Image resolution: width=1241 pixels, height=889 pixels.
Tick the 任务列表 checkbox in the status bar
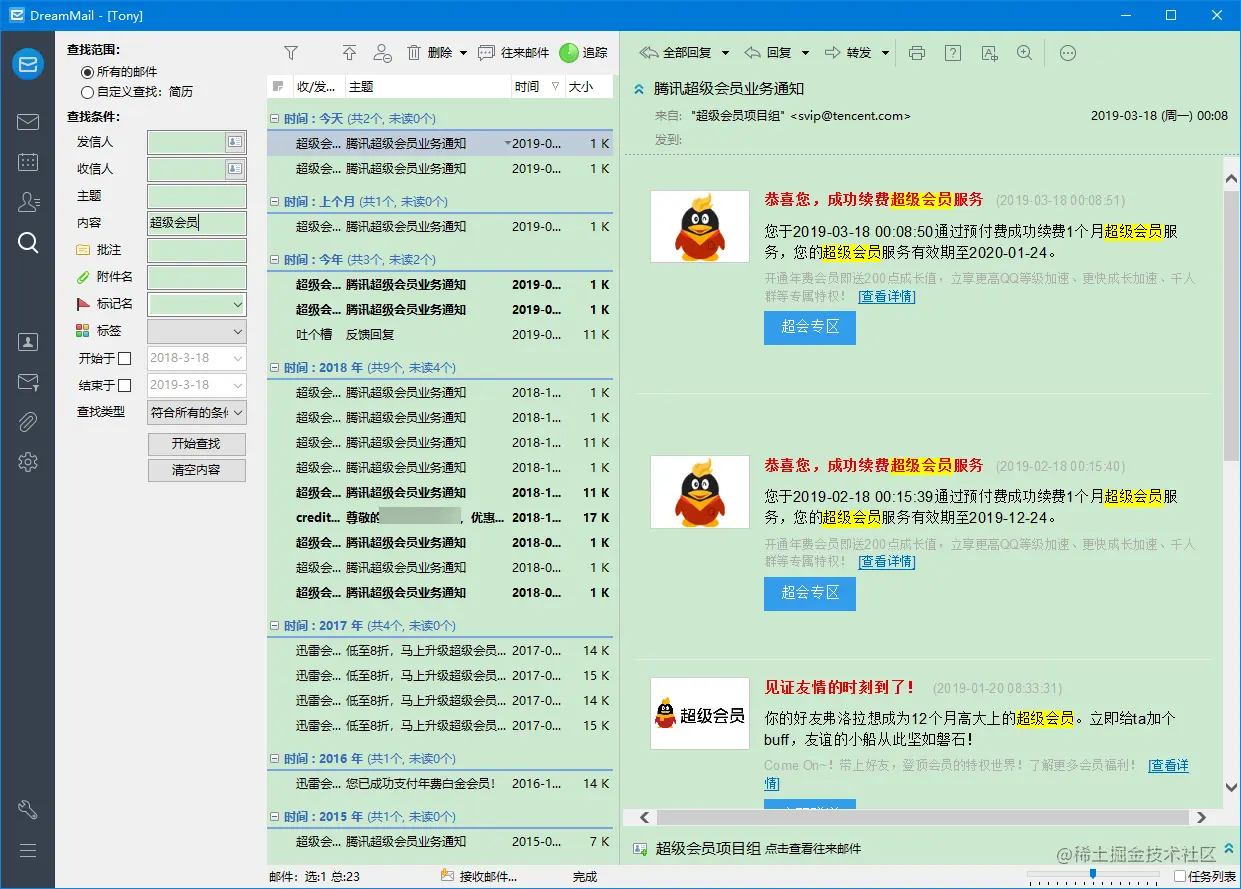[x=1180, y=876]
